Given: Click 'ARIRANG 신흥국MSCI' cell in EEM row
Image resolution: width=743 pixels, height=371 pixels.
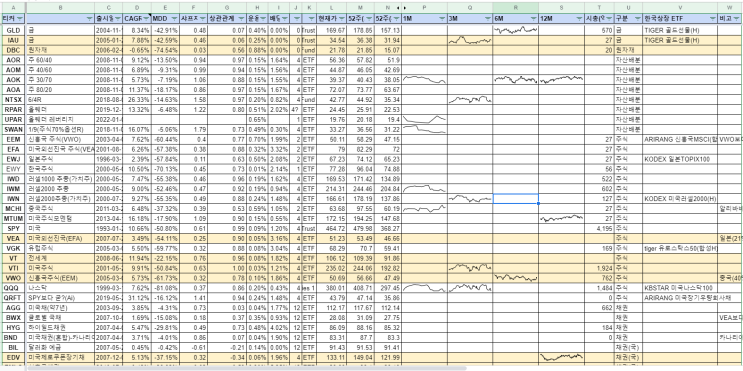Looking at the screenshot, I should tap(680, 139).
